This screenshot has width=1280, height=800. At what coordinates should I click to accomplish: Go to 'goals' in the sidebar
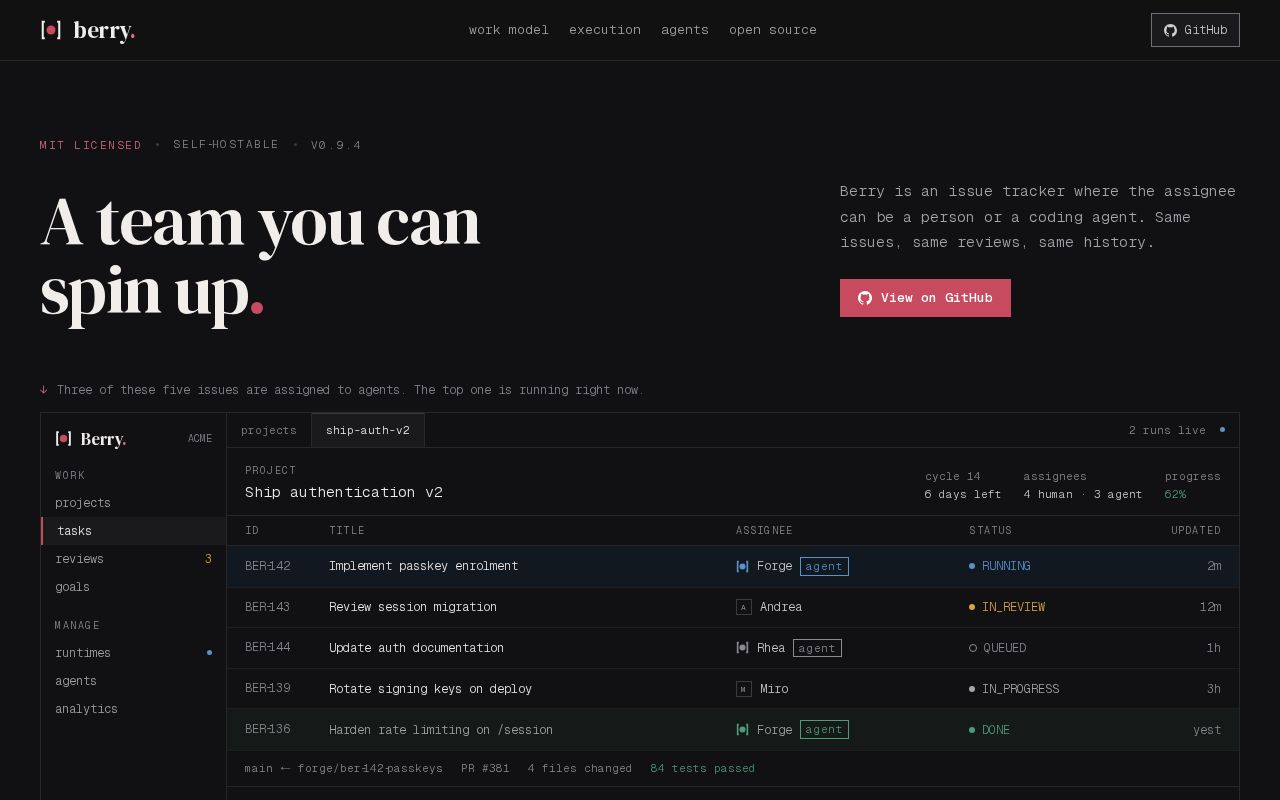tap(133, 587)
